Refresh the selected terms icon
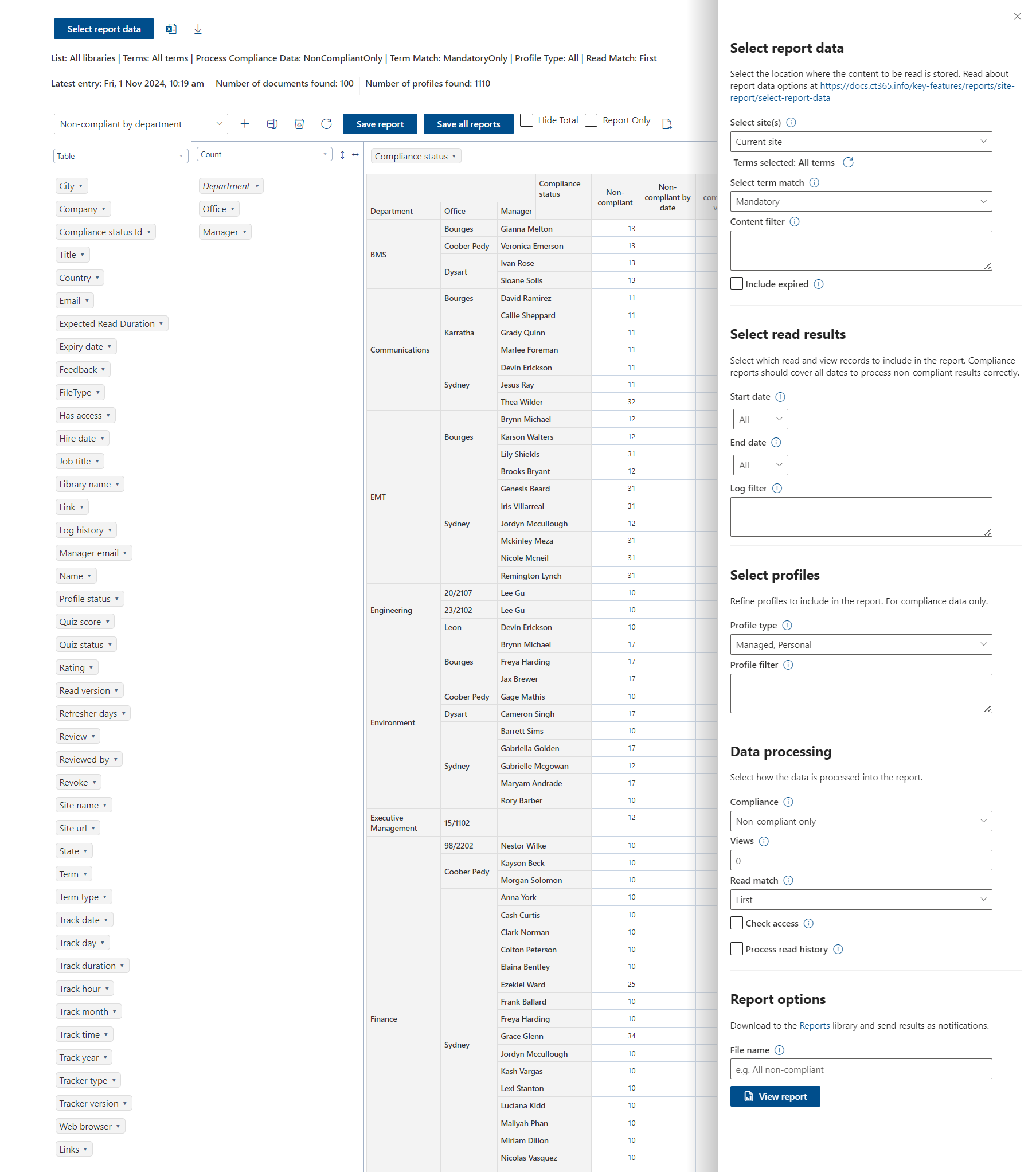Image resolution: width=1036 pixels, height=1172 pixels. 849,163
